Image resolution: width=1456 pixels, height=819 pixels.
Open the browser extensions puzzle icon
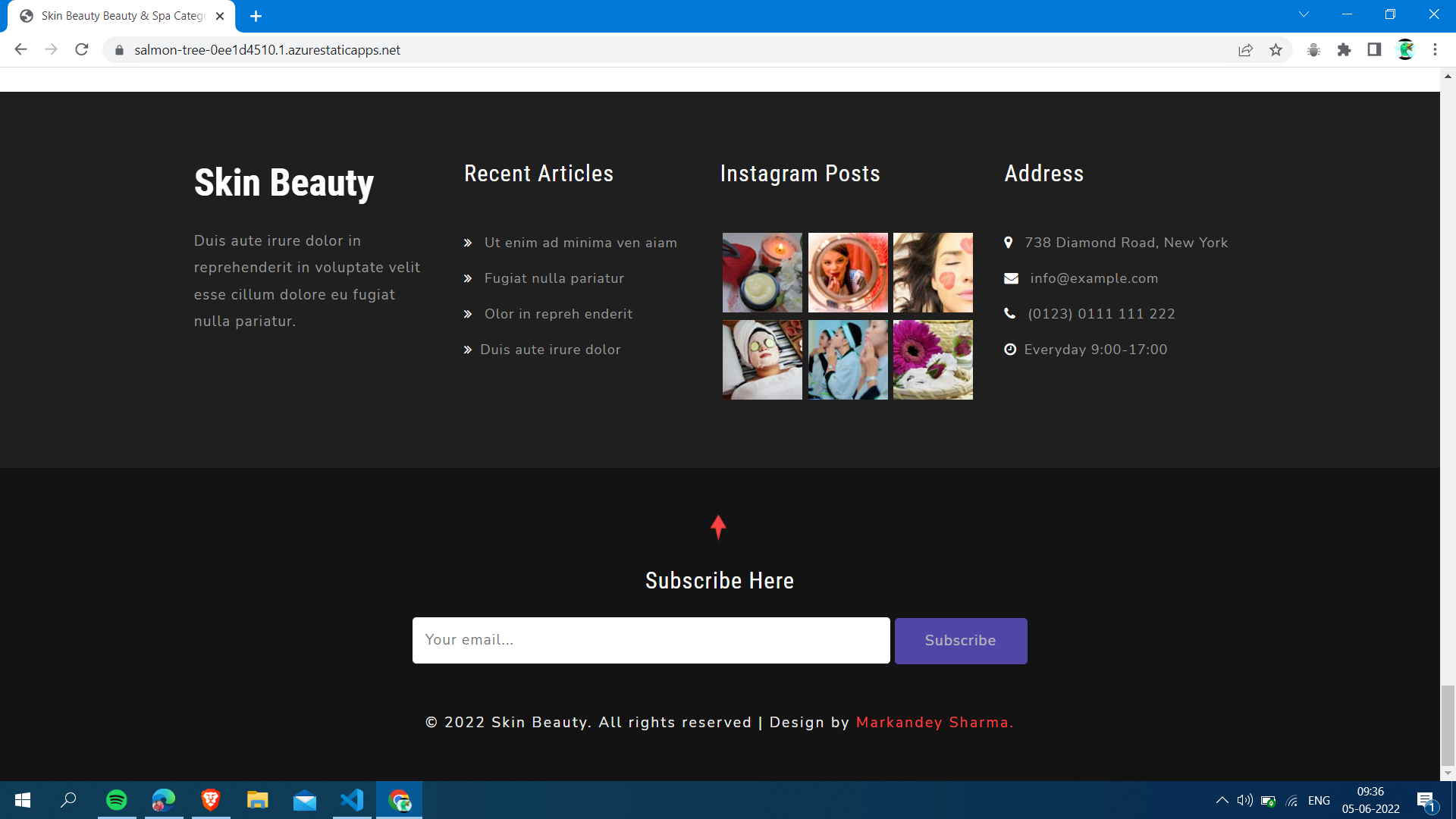coord(1345,50)
